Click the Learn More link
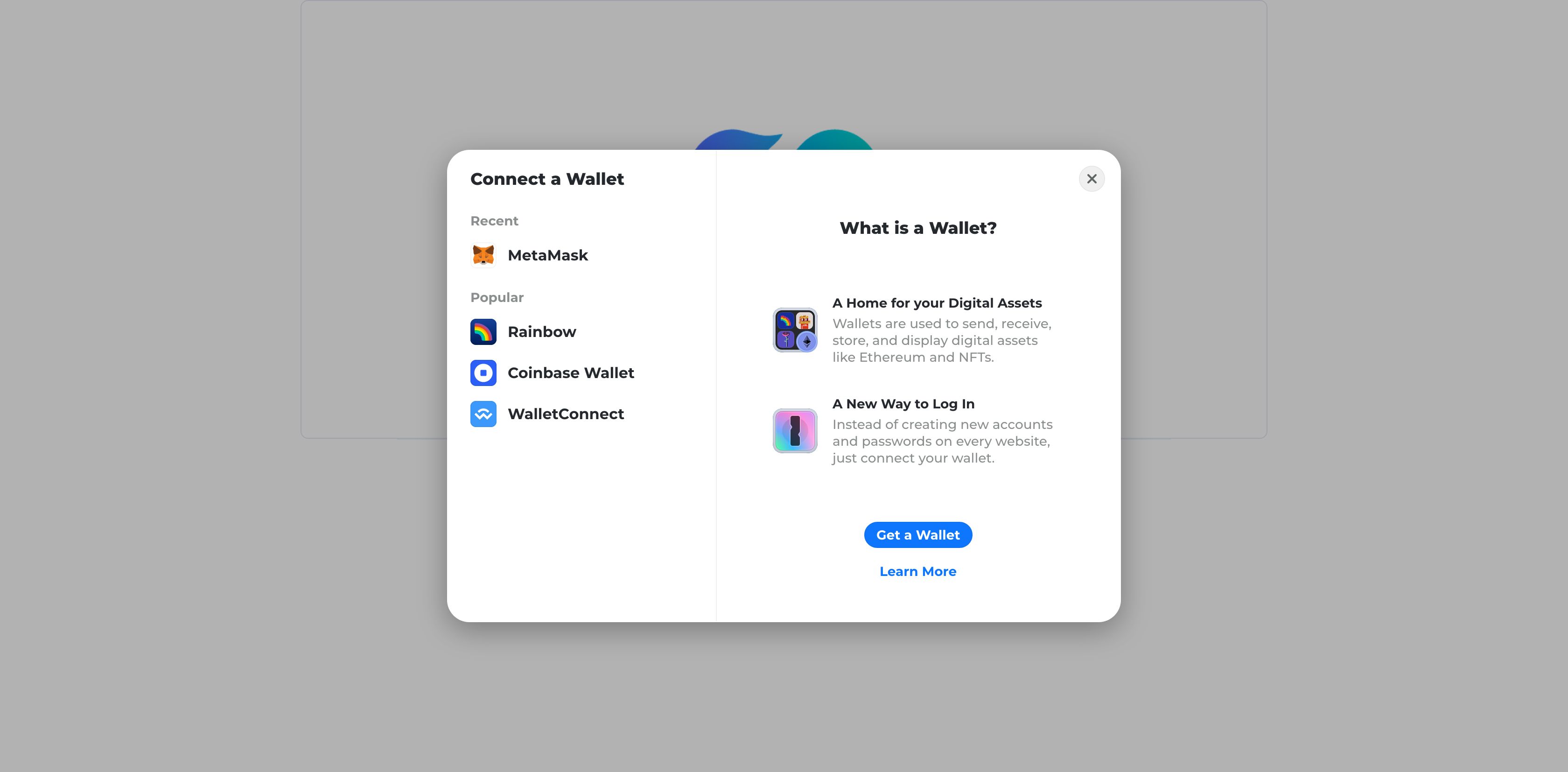1568x772 pixels. coord(918,571)
